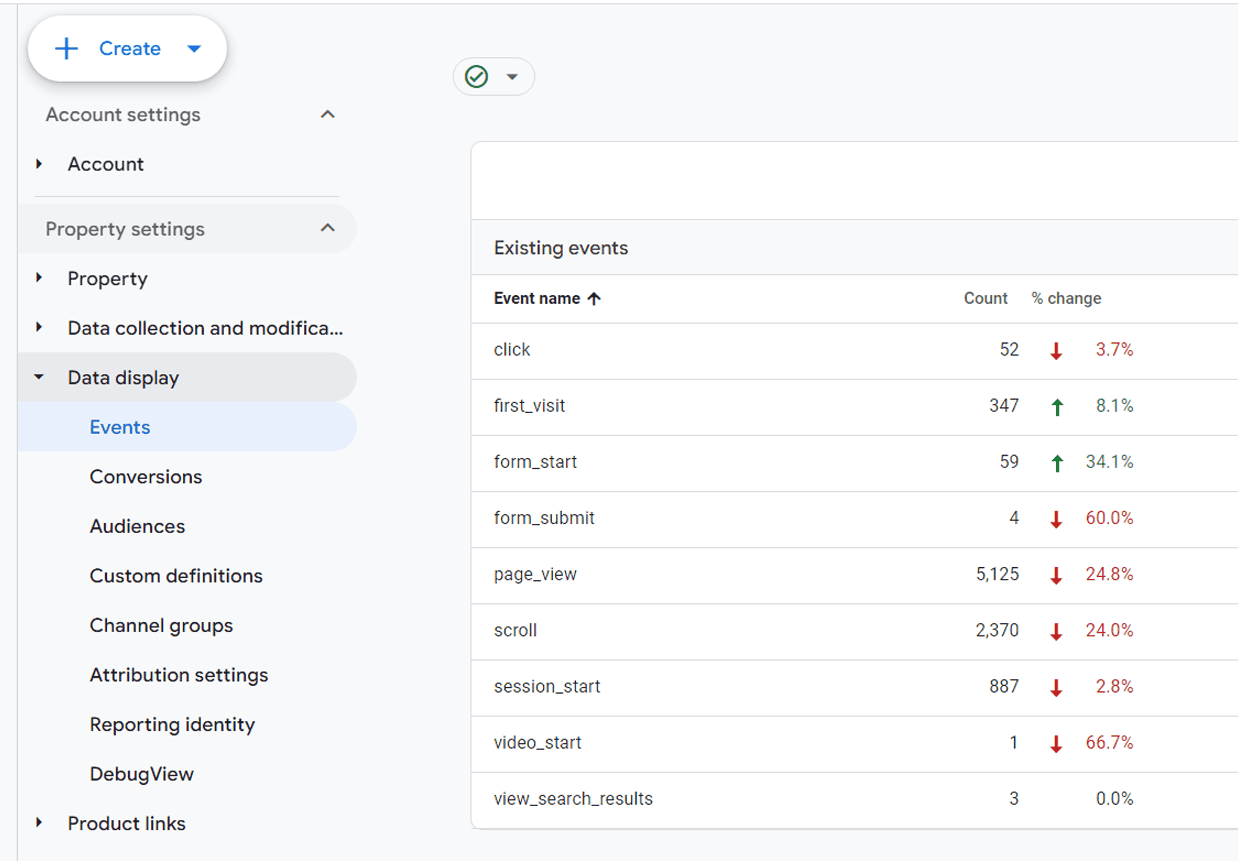
Task: Expand Data collection and modification arrow
Action: (x=39, y=327)
